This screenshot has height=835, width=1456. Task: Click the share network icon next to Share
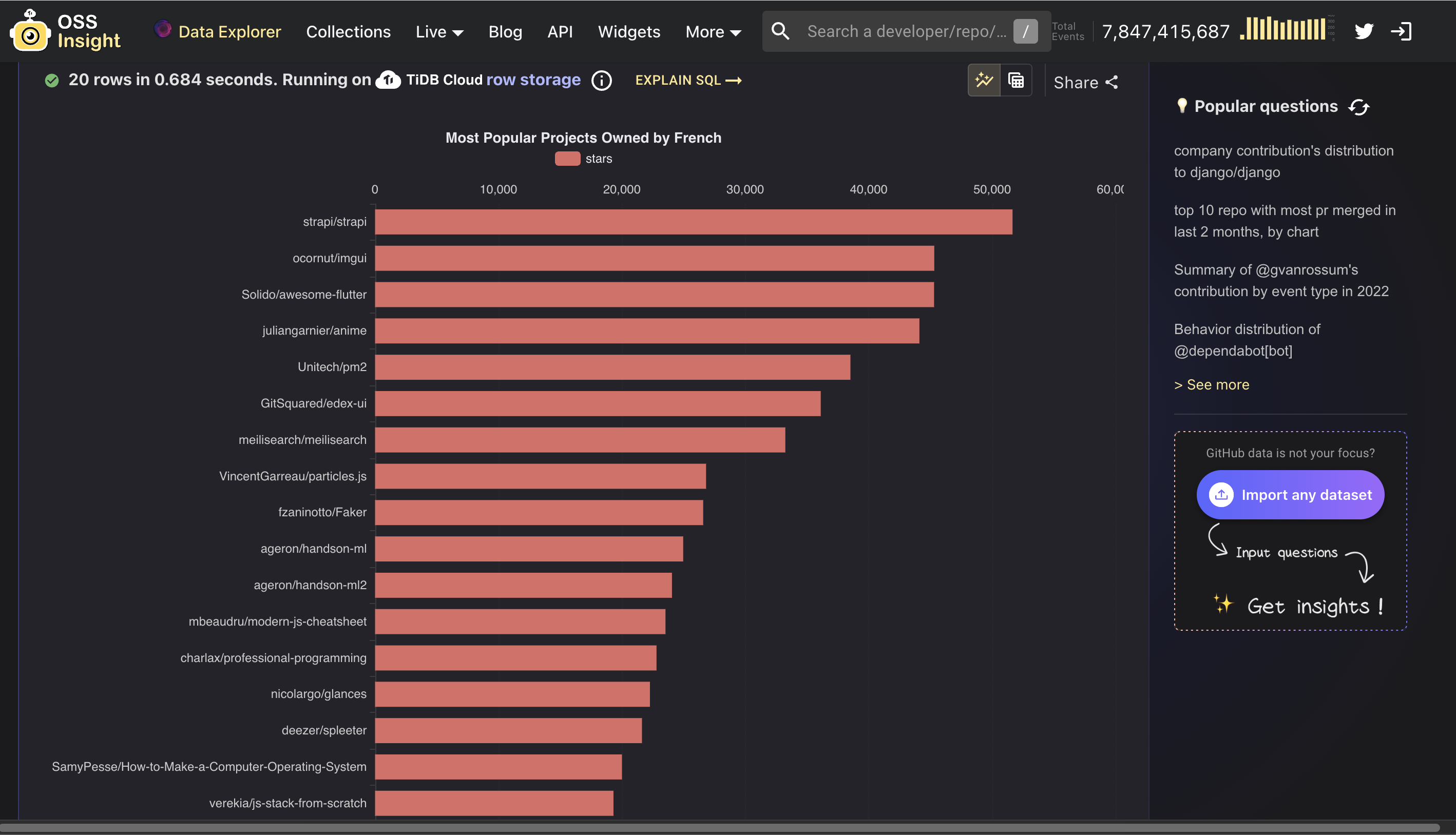click(x=1111, y=82)
